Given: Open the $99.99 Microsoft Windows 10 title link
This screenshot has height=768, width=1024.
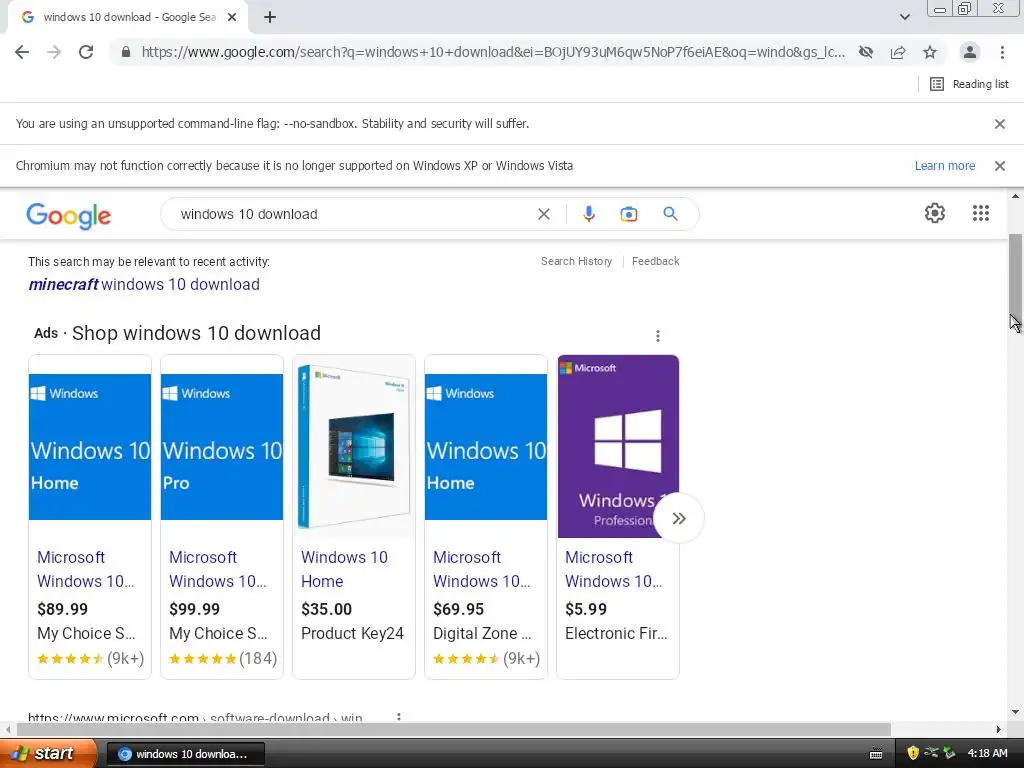Looking at the screenshot, I should click(x=217, y=569).
